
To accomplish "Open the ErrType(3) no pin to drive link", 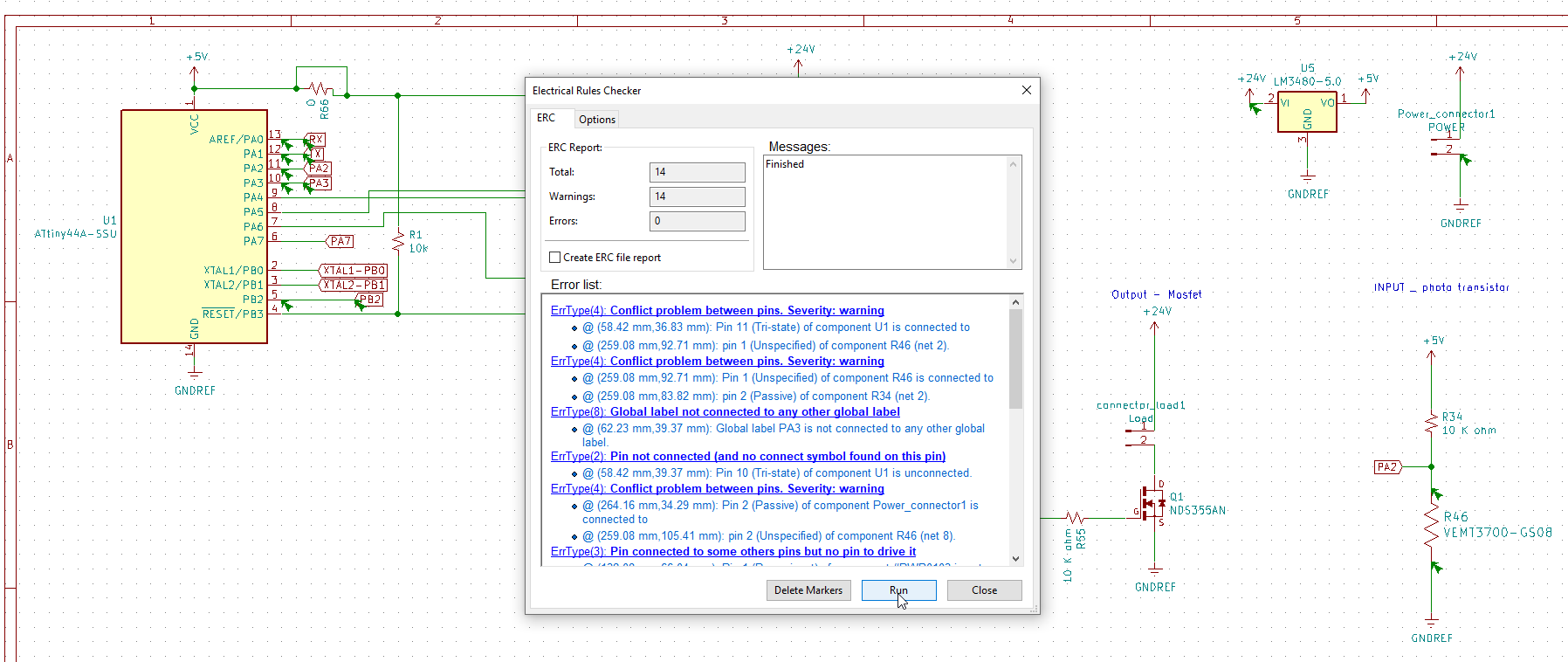I will [733, 552].
